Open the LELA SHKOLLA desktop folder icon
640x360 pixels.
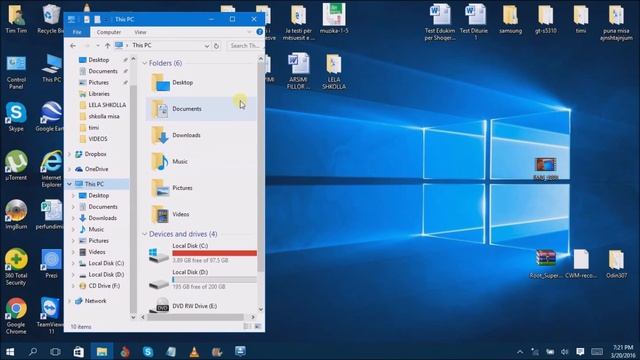click(333, 71)
